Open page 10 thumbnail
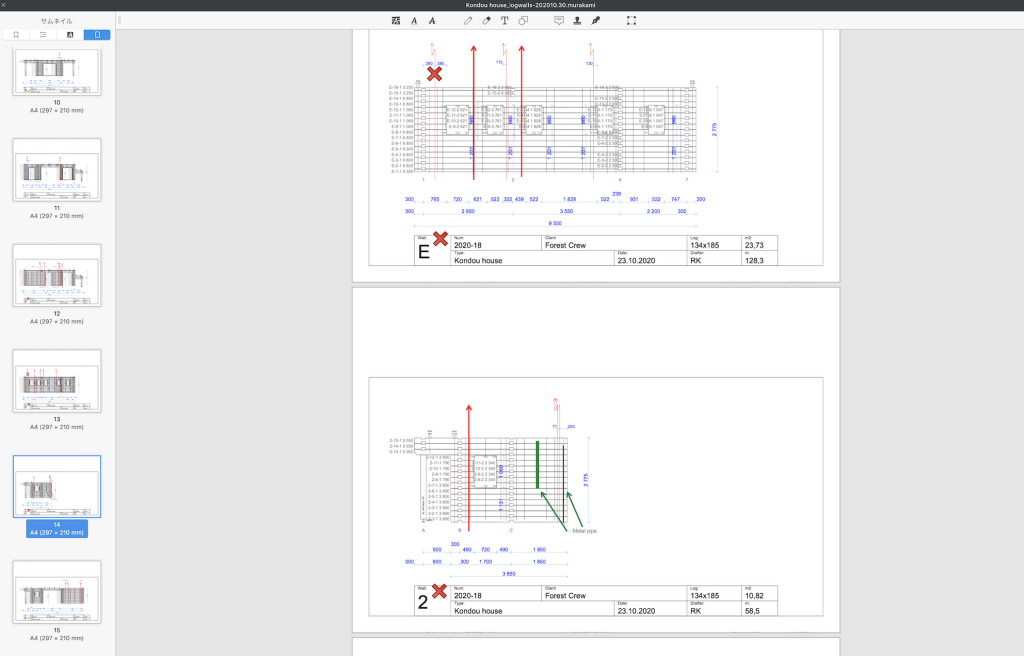The height and width of the screenshot is (656, 1024). tap(57, 71)
